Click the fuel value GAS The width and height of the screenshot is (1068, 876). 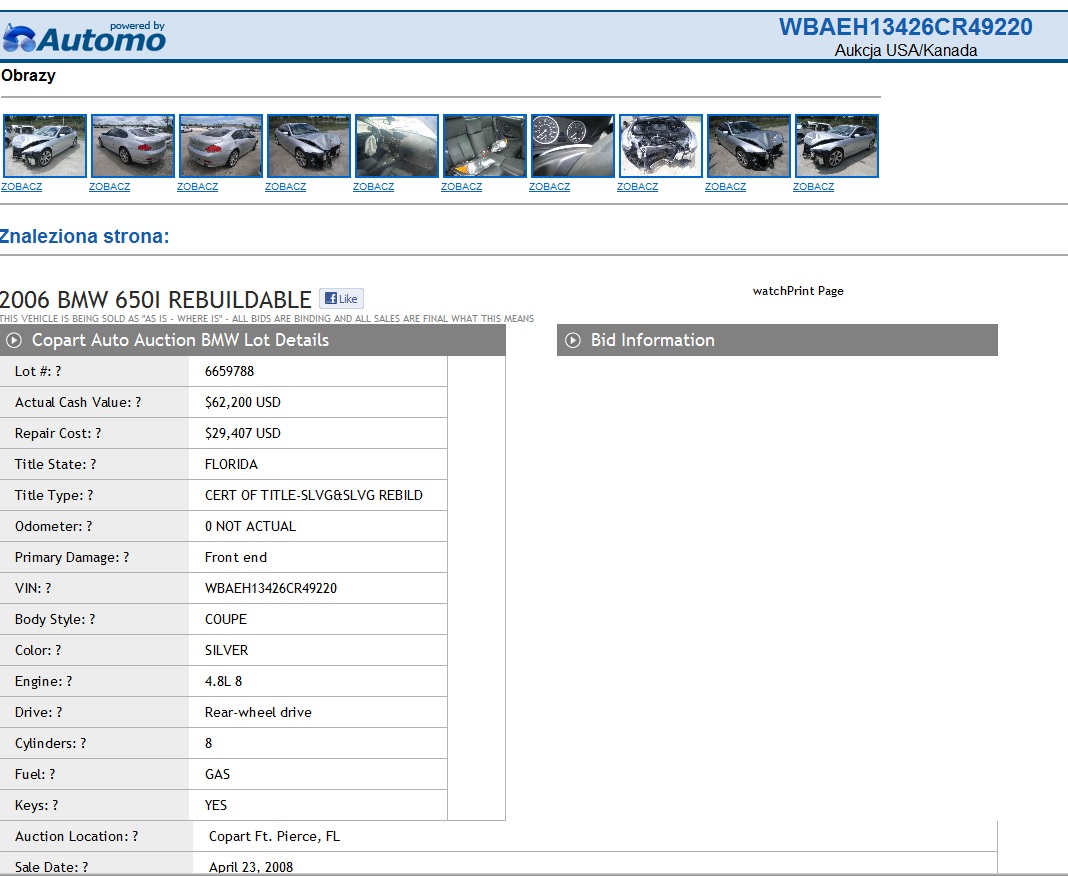(x=217, y=775)
